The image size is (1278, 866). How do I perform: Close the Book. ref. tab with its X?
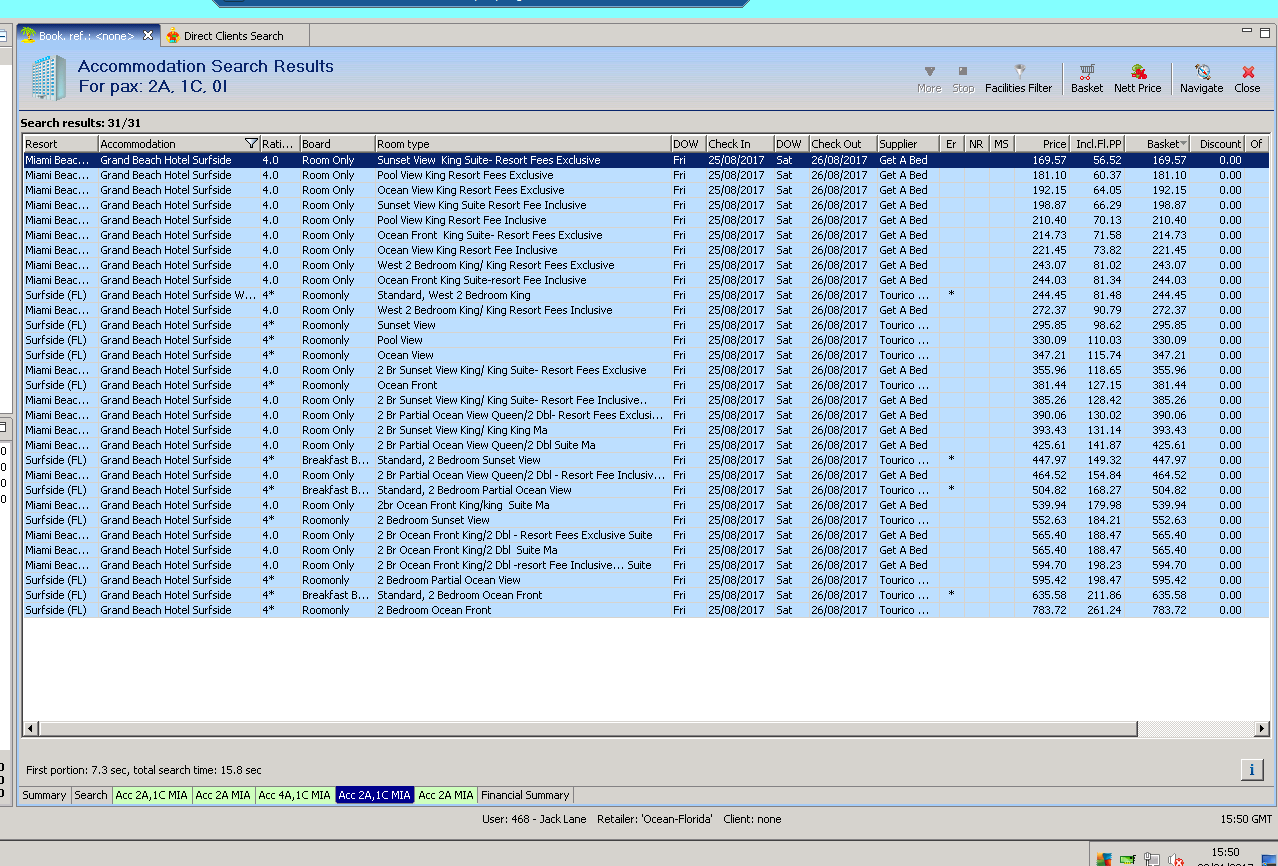tap(148, 35)
